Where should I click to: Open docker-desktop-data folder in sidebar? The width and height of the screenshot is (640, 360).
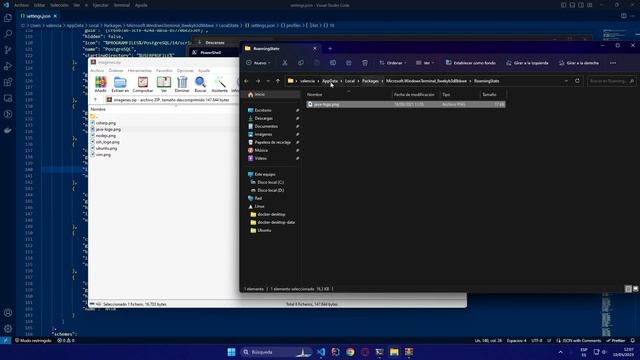click(276, 222)
